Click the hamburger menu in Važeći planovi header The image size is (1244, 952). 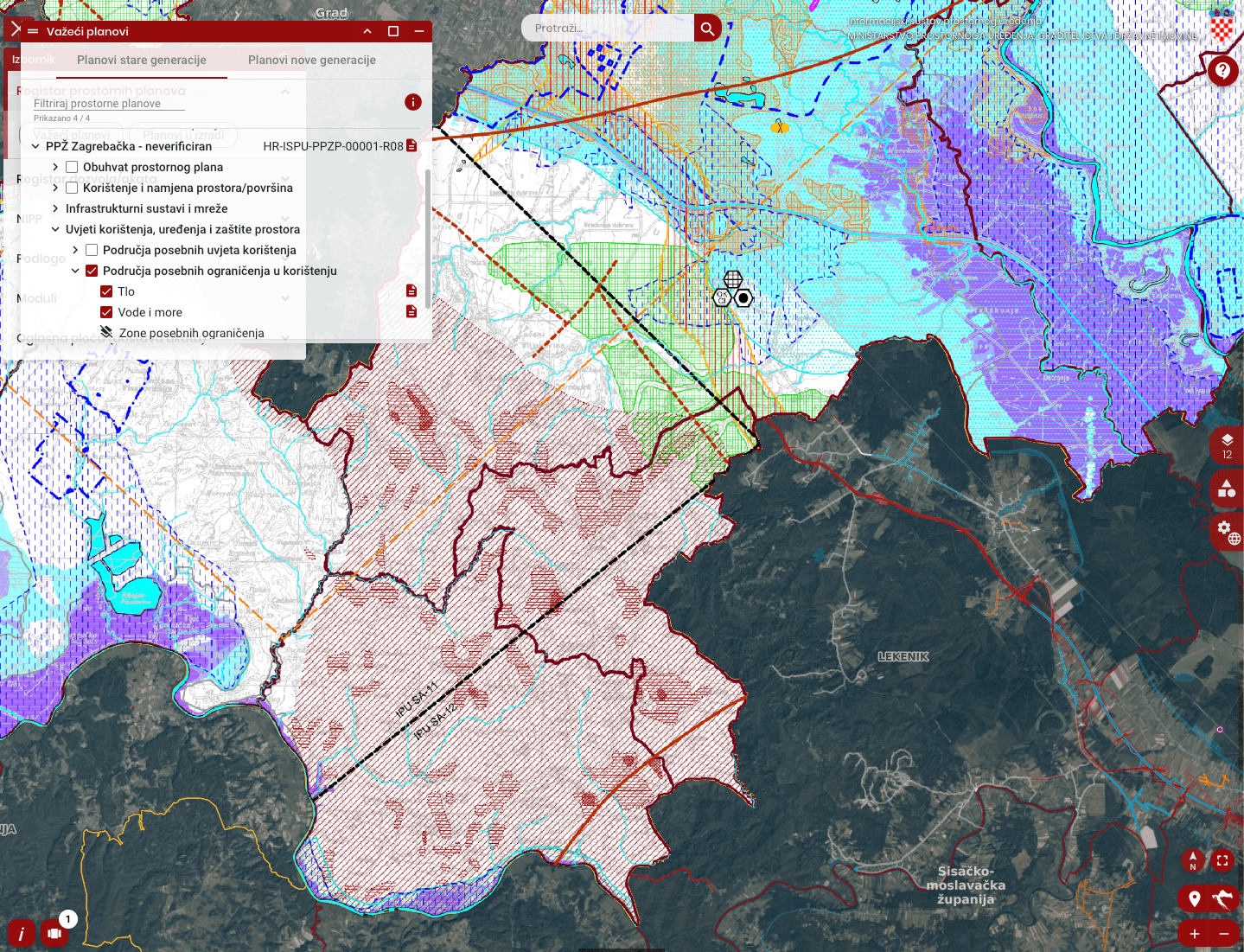coord(33,31)
